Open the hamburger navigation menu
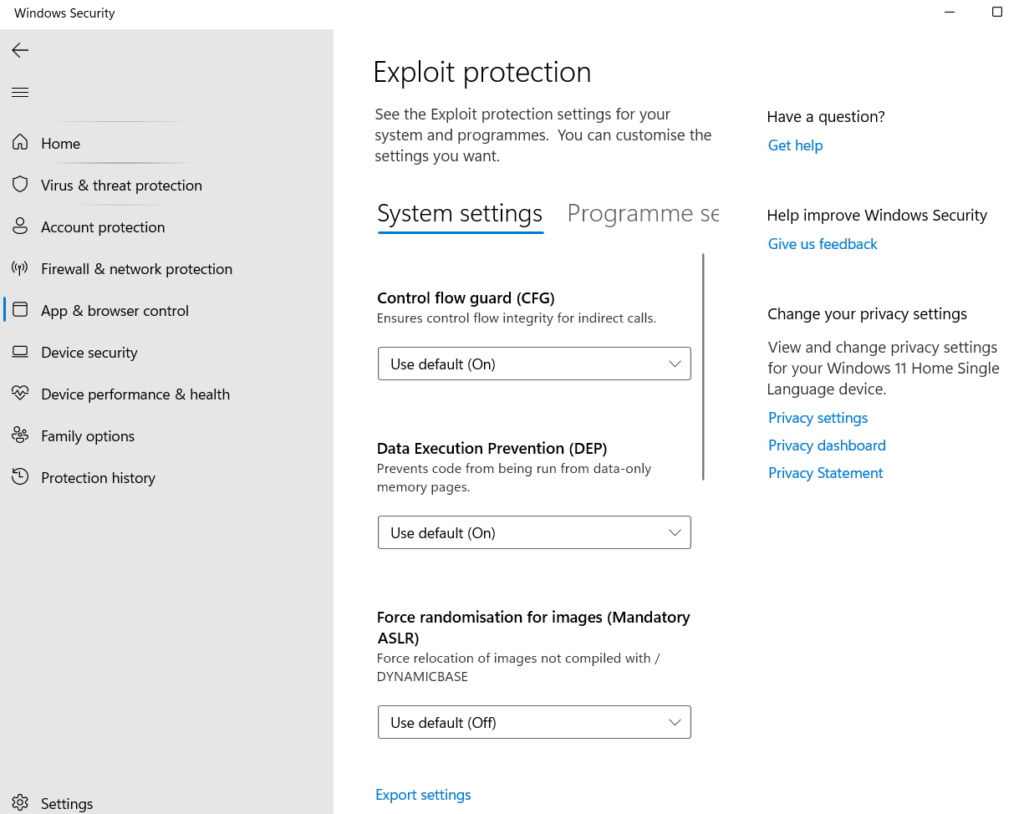Image resolution: width=1024 pixels, height=814 pixels. tap(20, 92)
